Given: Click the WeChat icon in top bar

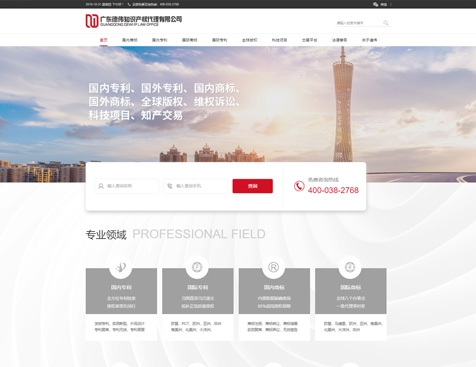Looking at the screenshot, I should pyautogui.click(x=376, y=4).
